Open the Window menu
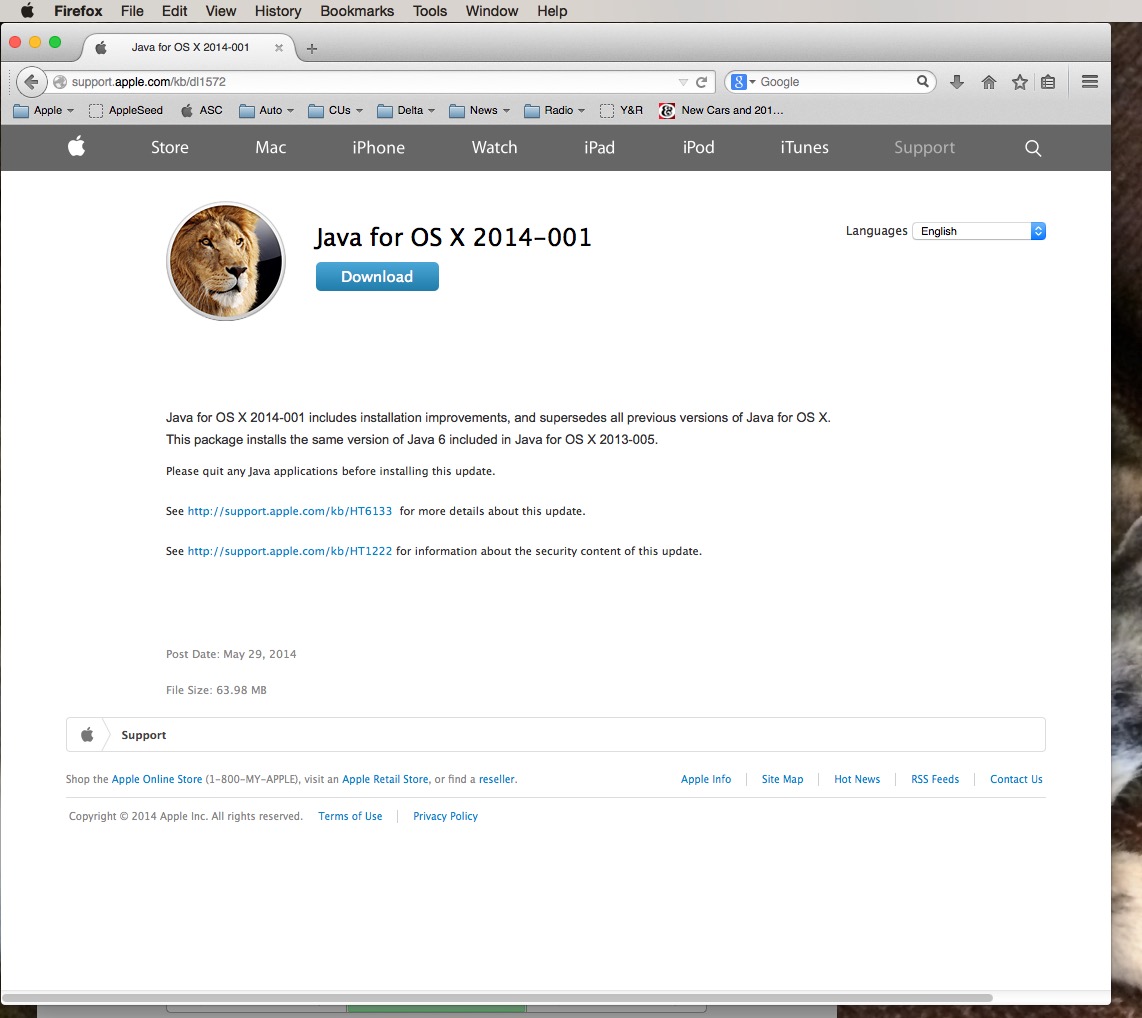The height and width of the screenshot is (1018, 1142). coord(492,11)
